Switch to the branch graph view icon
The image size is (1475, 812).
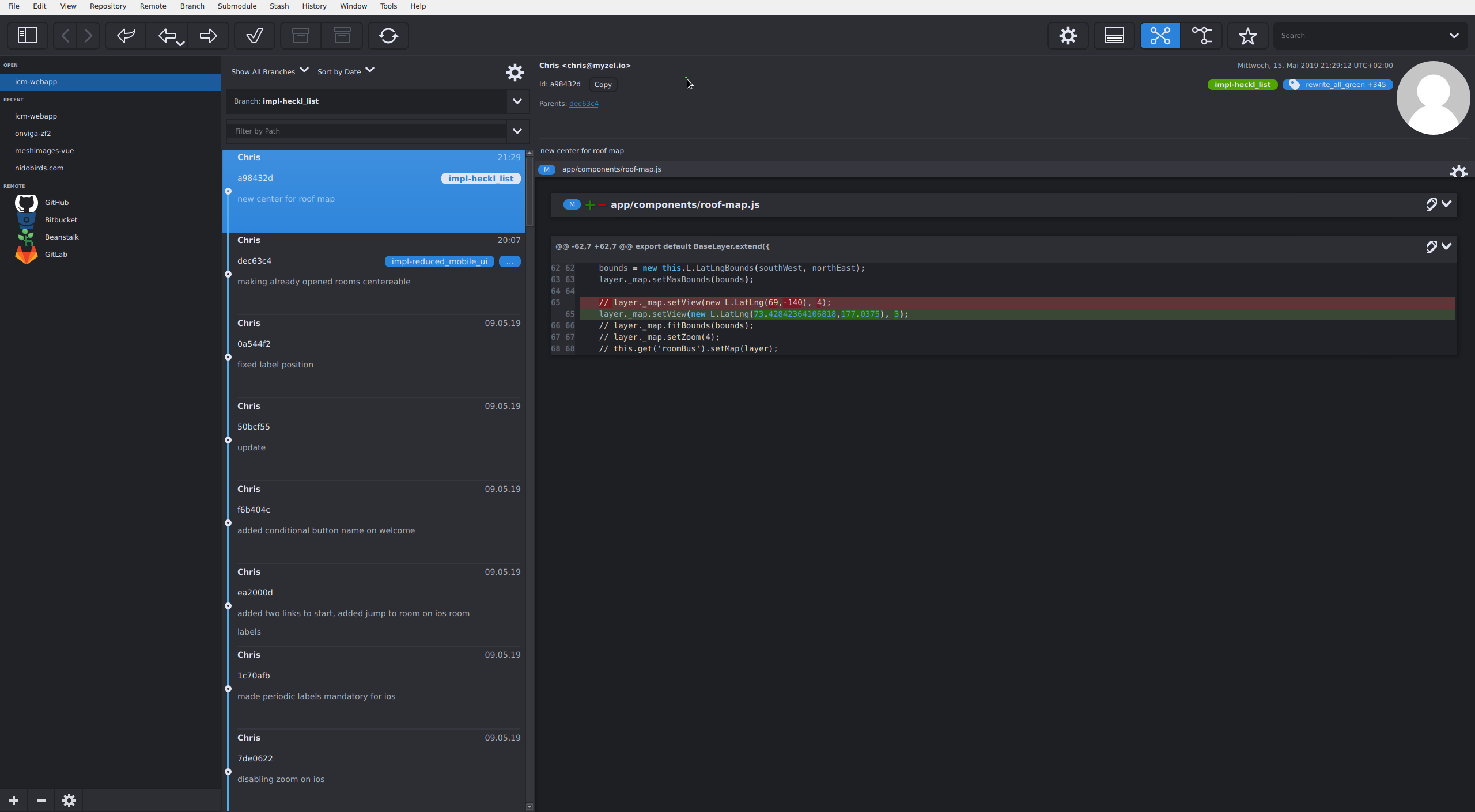(1201, 36)
